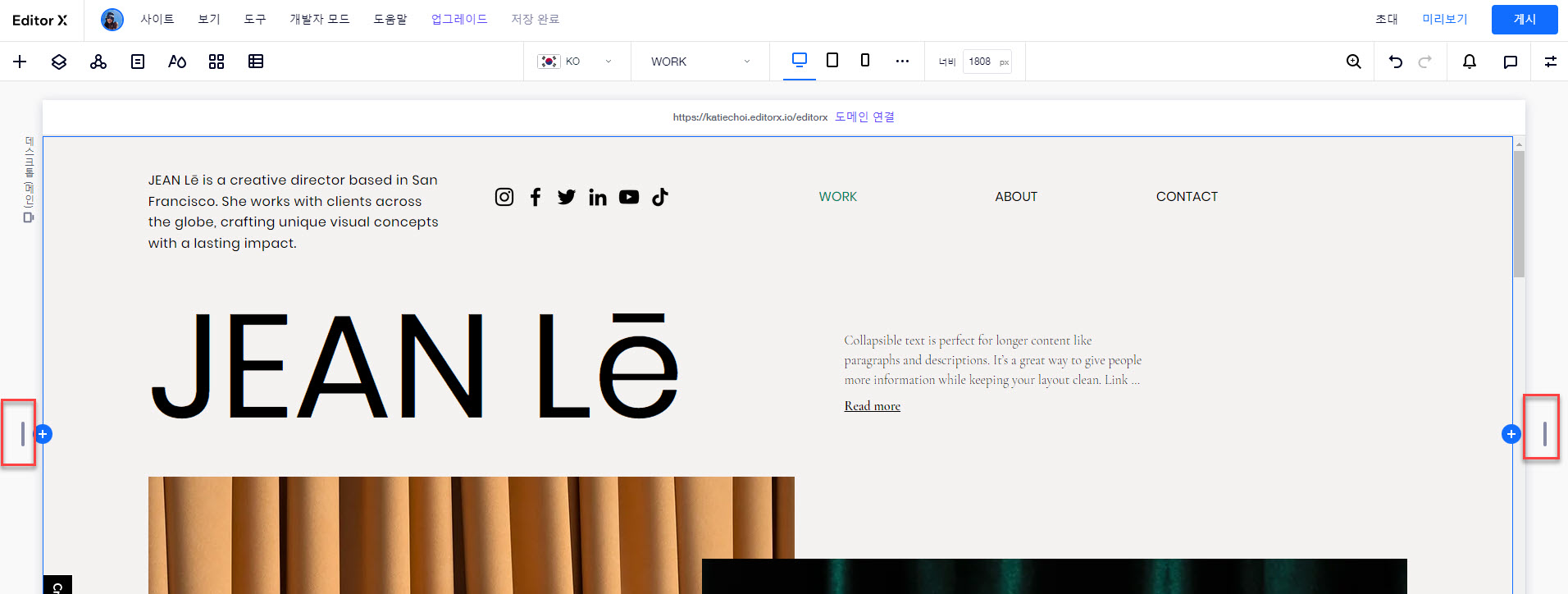Click the right blue add-section plus button
Viewport: 1568px width, 594px height.
pyautogui.click(x=1511, y=434)
